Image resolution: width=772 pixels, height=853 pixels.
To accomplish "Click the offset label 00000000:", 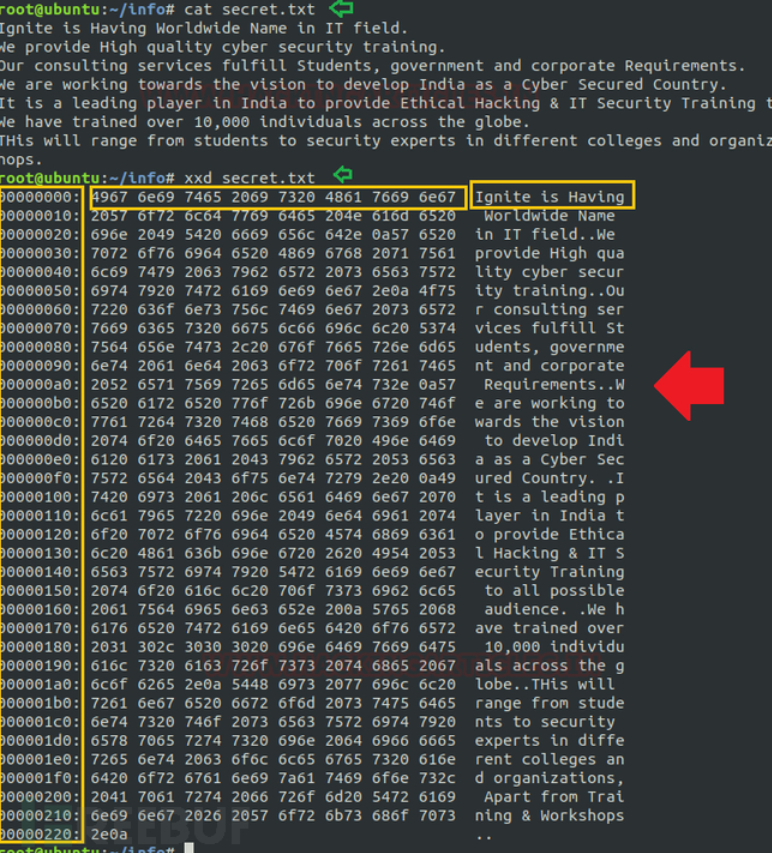I will point(39,197).
